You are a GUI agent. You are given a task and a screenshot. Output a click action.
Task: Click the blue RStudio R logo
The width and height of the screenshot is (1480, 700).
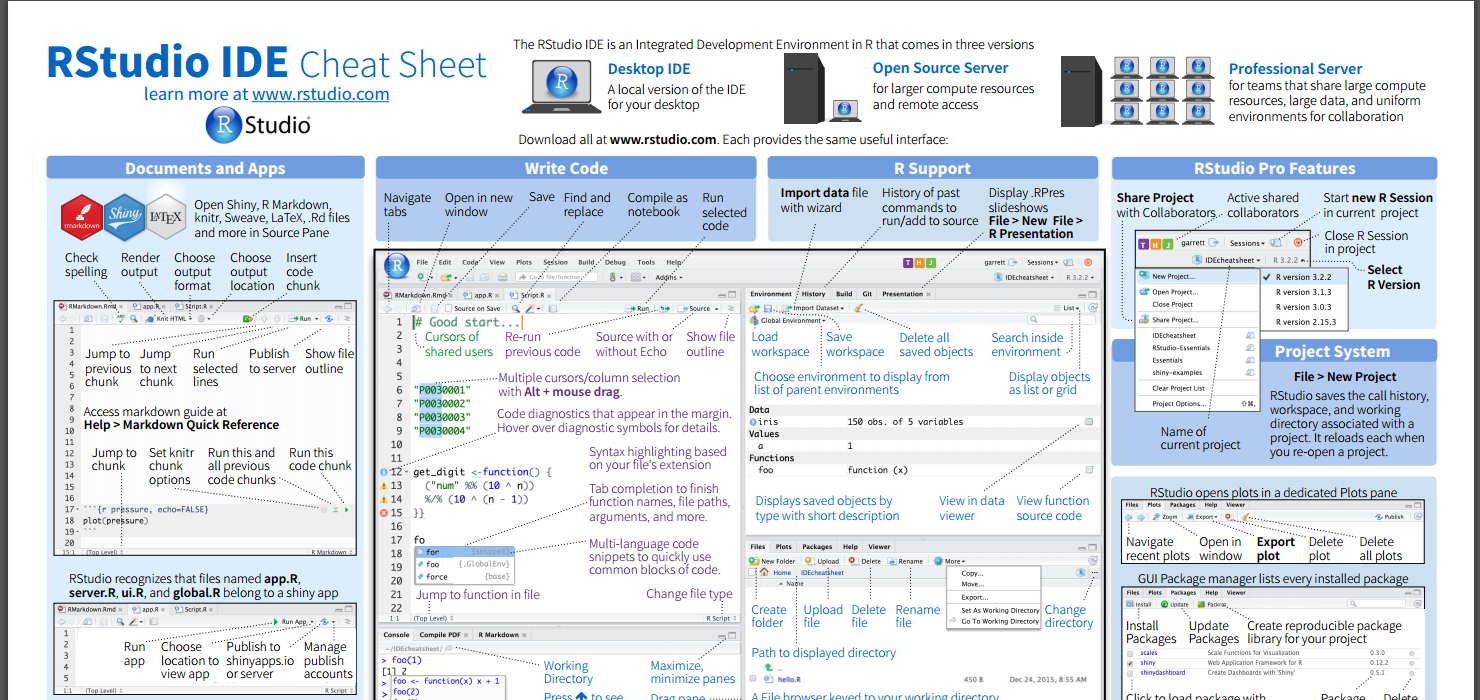tap(397, 265)
